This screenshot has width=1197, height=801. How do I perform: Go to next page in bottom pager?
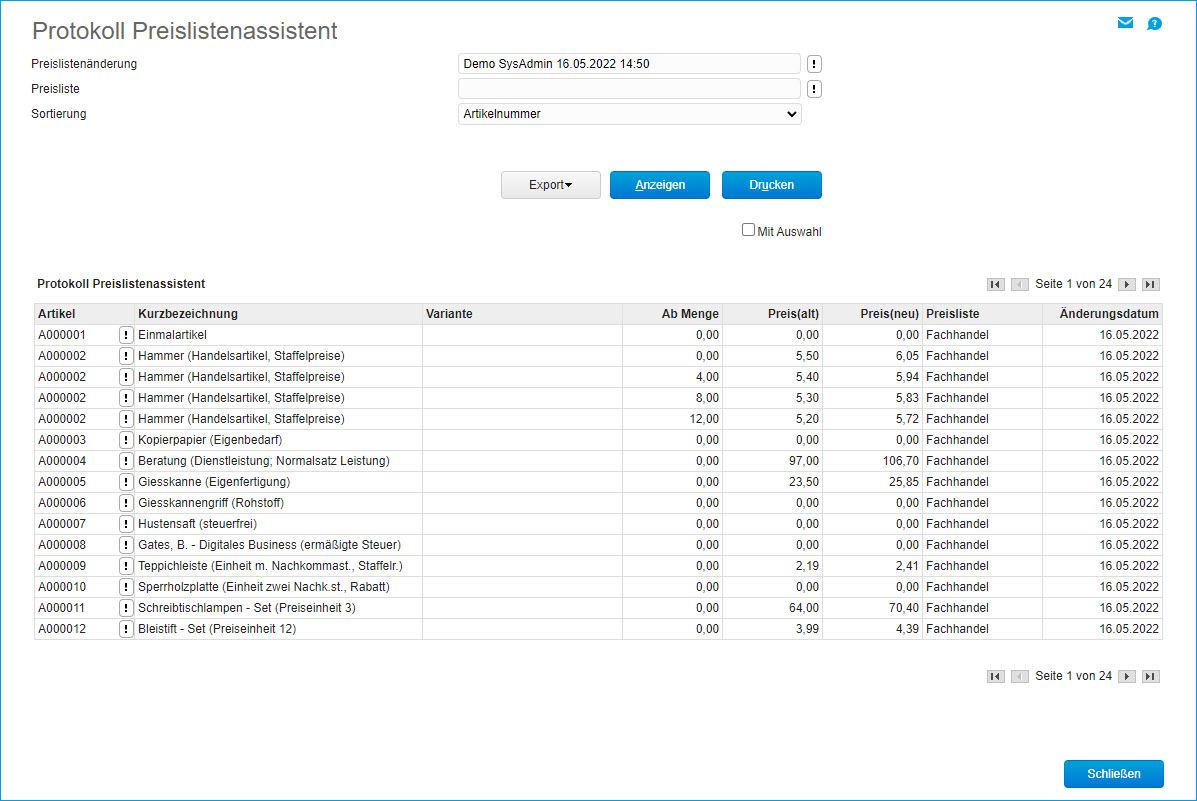tap(1127, 677)
